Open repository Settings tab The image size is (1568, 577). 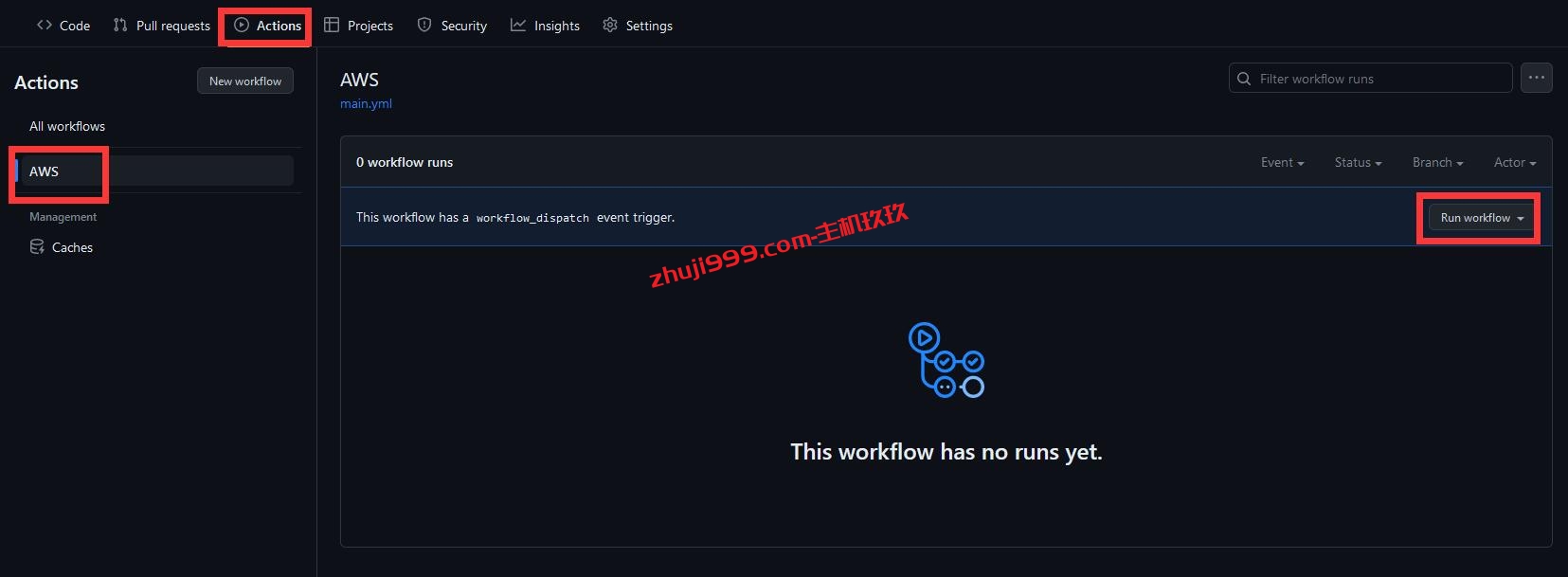(x=638, y=26)
